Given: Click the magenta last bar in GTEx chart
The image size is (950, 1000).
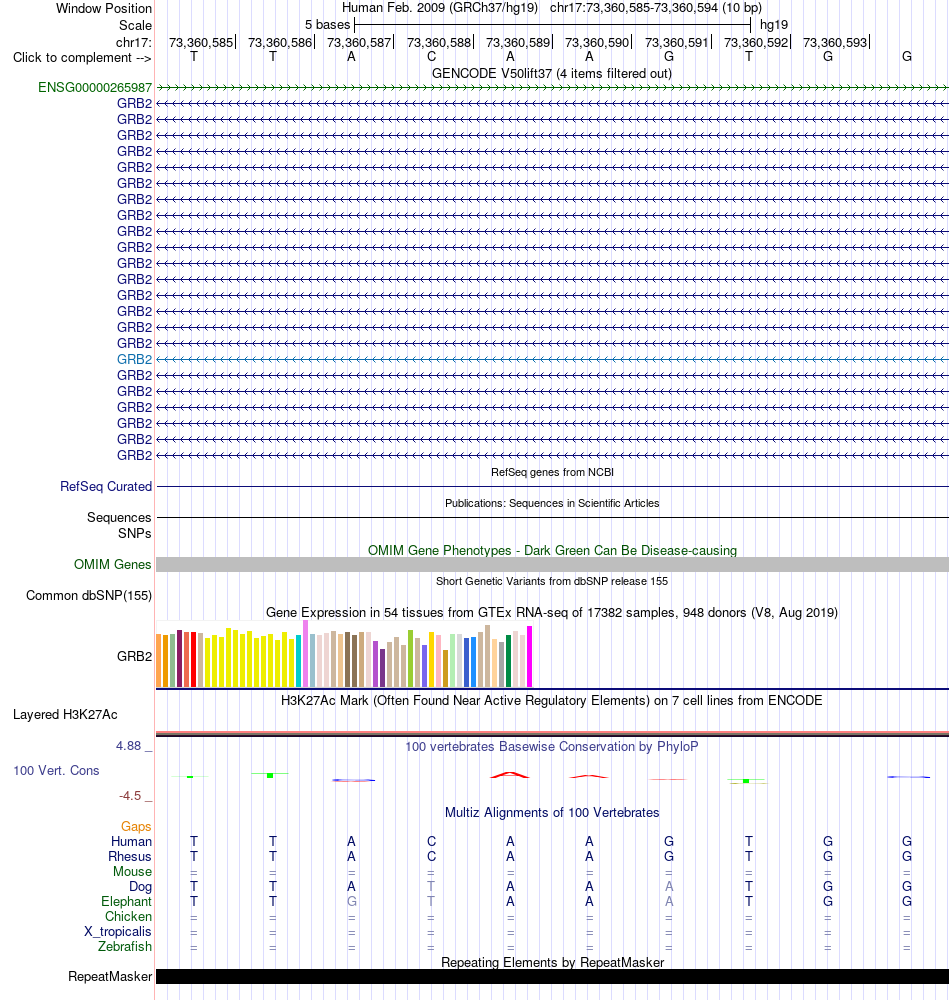Looking at the screenshot, I should pos(529,656).
